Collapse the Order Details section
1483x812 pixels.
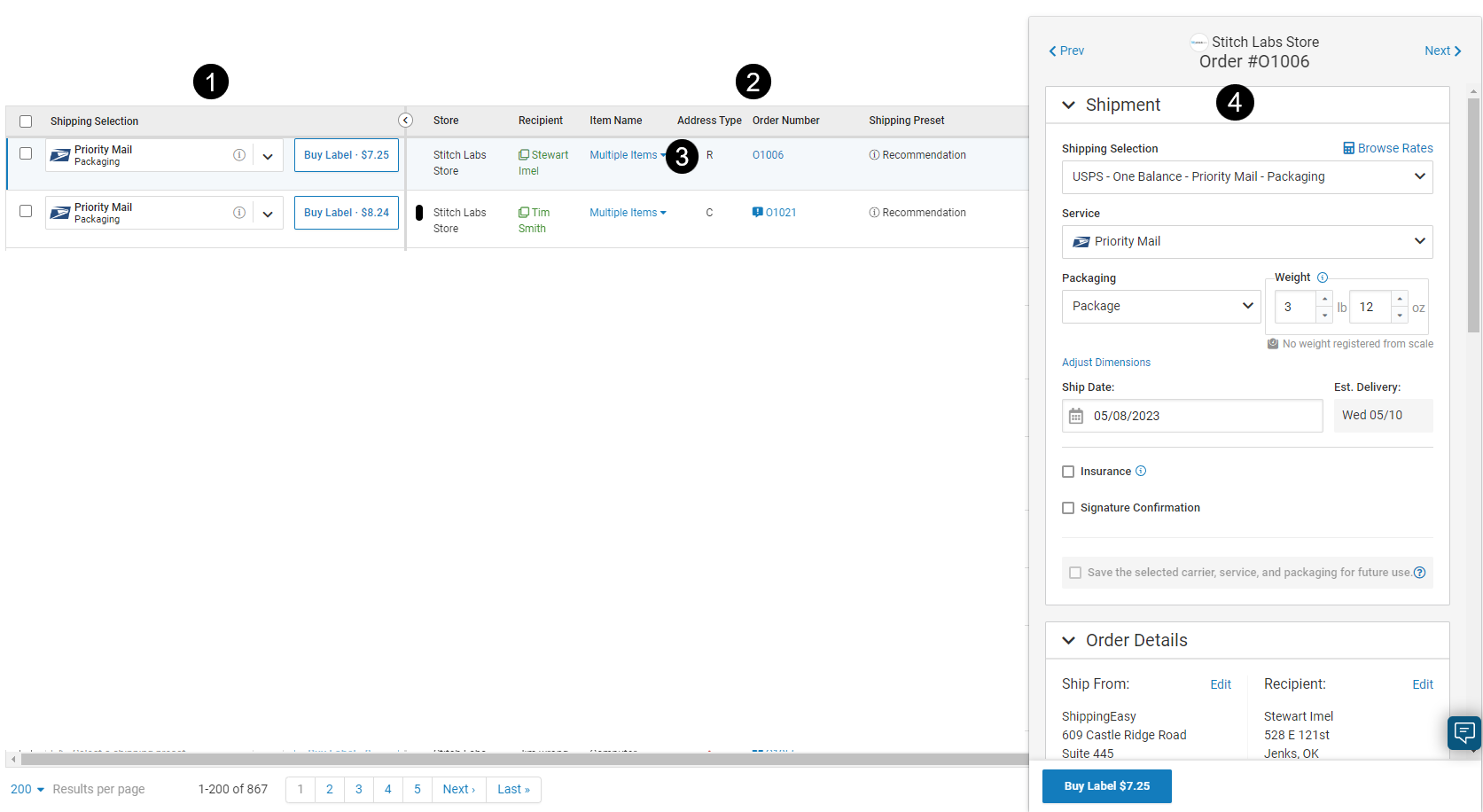point(1069,640)
